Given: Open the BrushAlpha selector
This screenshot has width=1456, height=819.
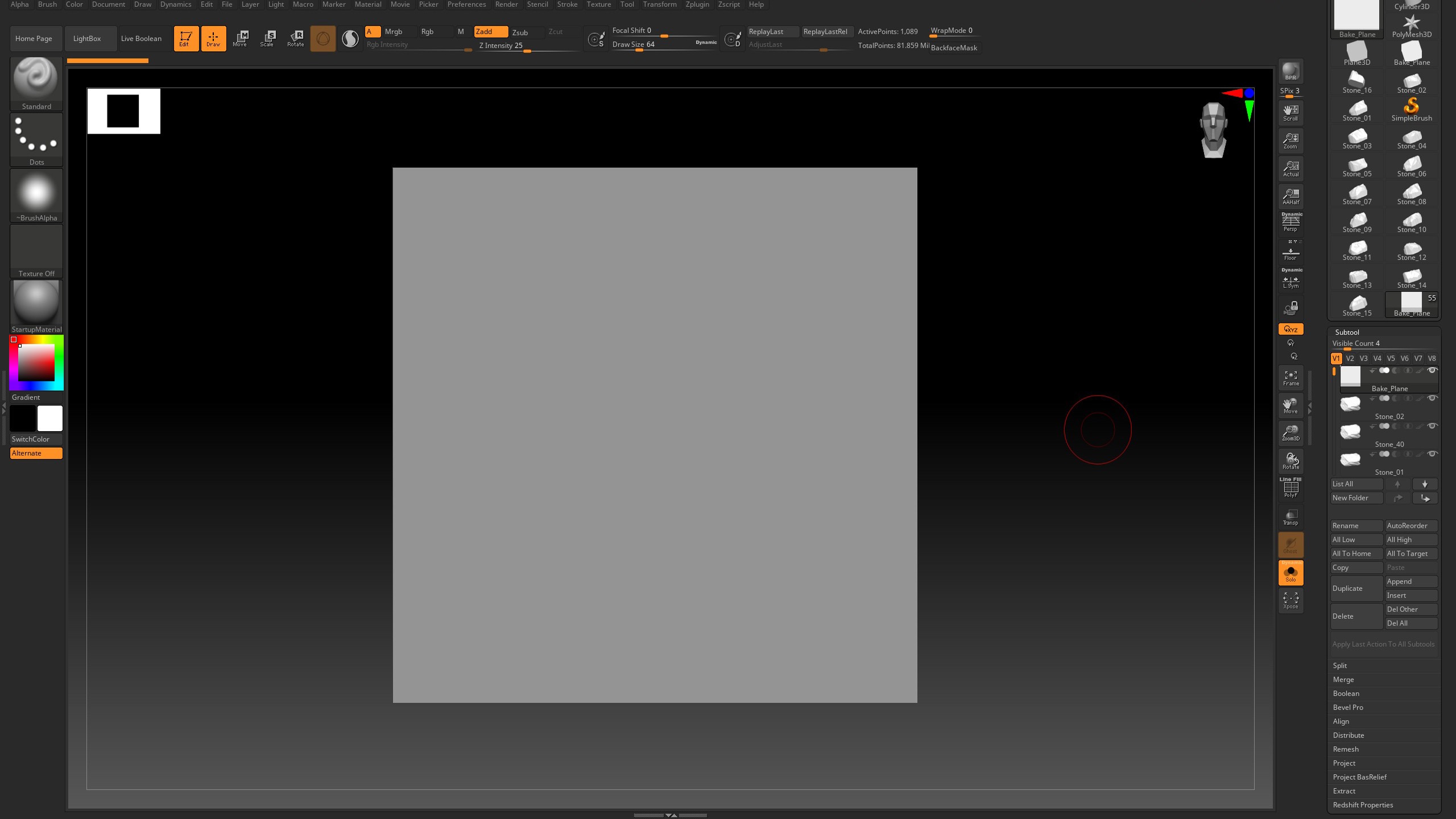Looking at the screenshot, I should (36, 196).
